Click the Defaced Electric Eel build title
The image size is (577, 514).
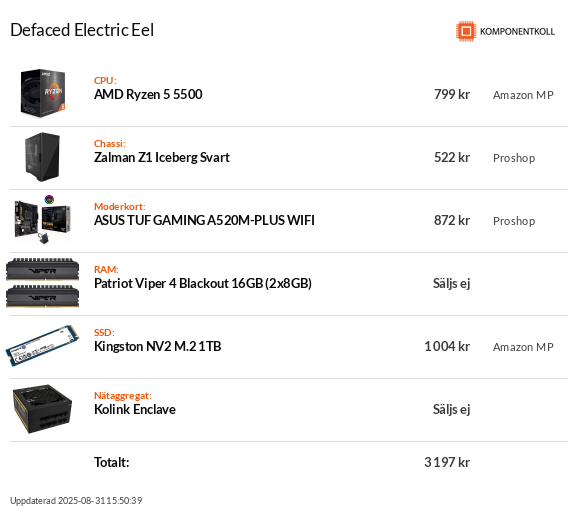(82, 30)
